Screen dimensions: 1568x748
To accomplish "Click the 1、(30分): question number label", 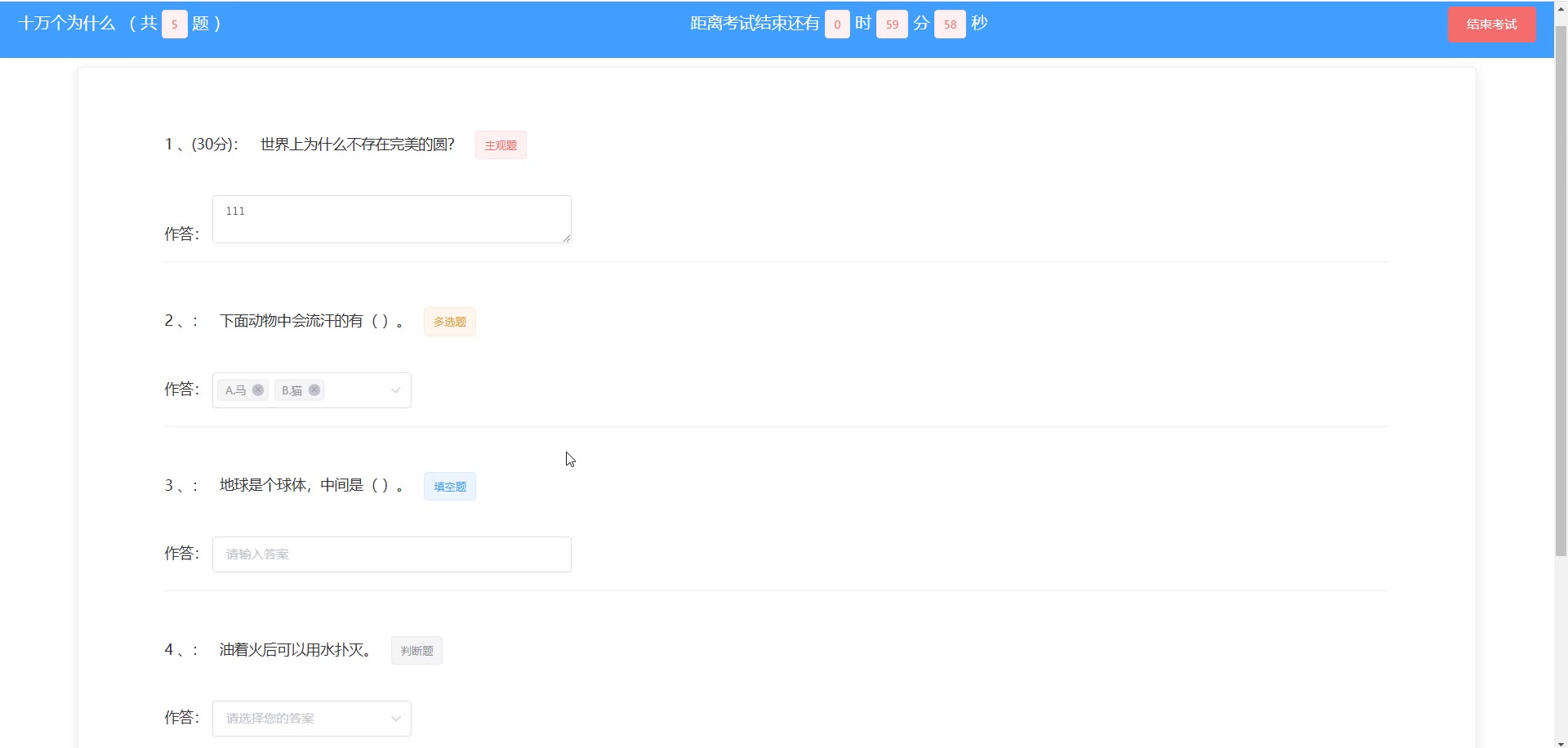I will point(201,145).
